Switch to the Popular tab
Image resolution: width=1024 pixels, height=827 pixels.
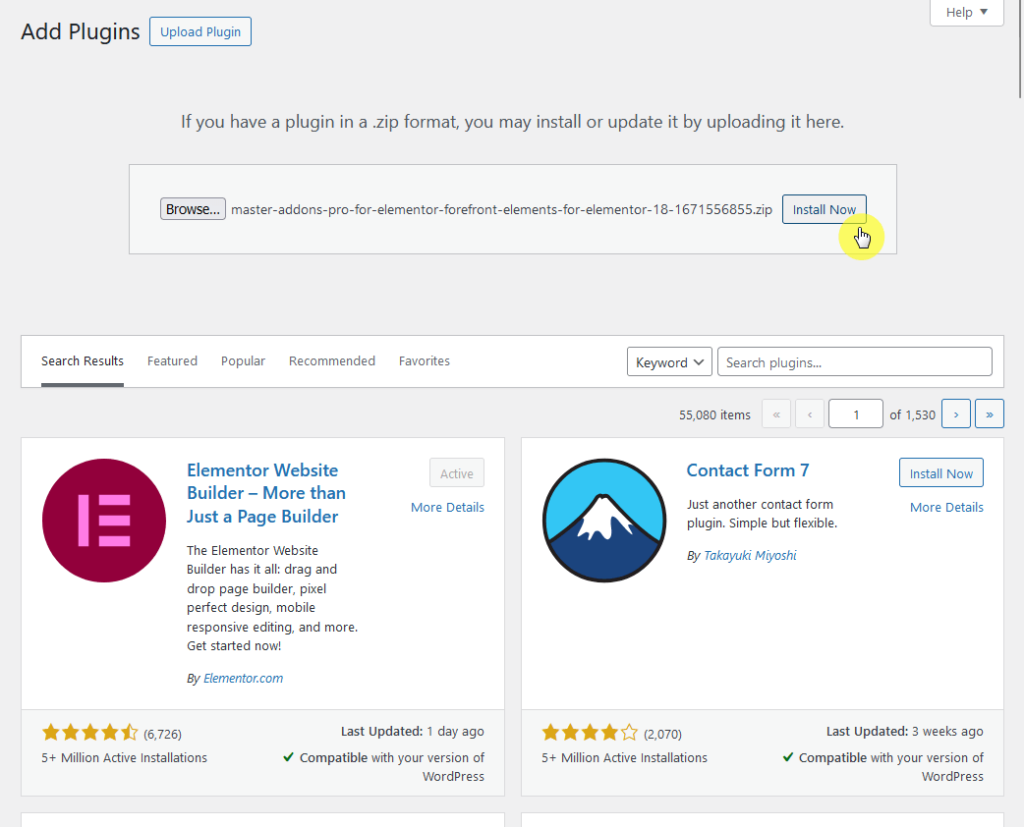(243, 361)
